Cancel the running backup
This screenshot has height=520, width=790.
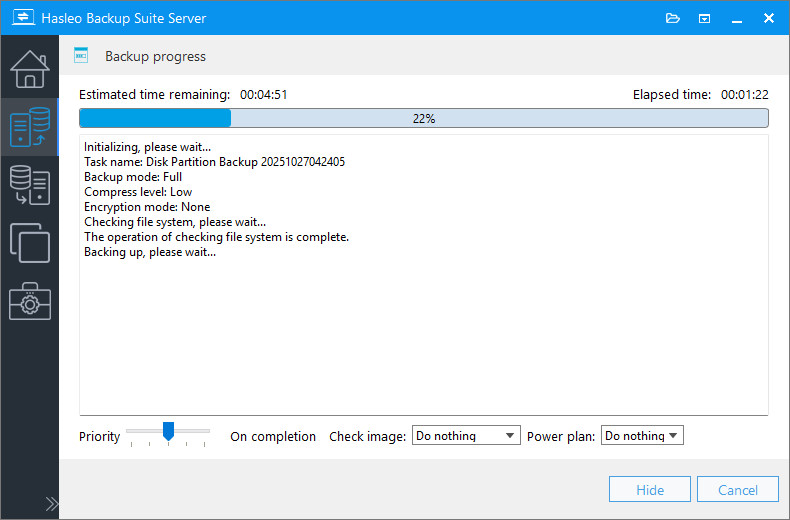coord(738,489)
